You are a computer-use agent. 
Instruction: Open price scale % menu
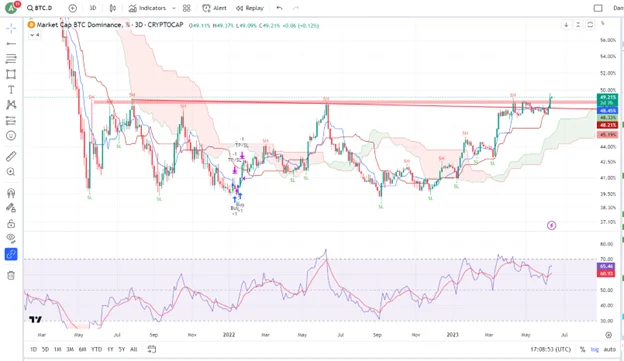pos(603,23)
